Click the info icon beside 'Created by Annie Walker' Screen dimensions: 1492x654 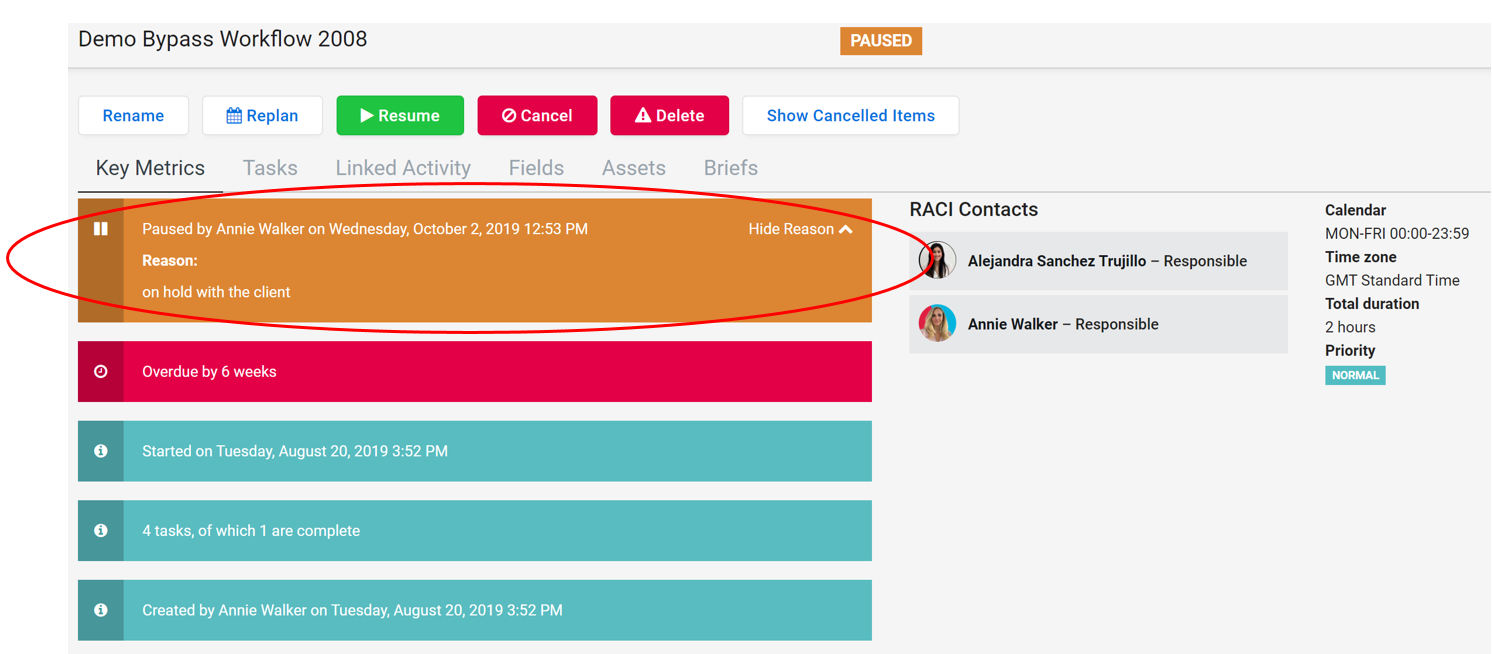(101, 610)
